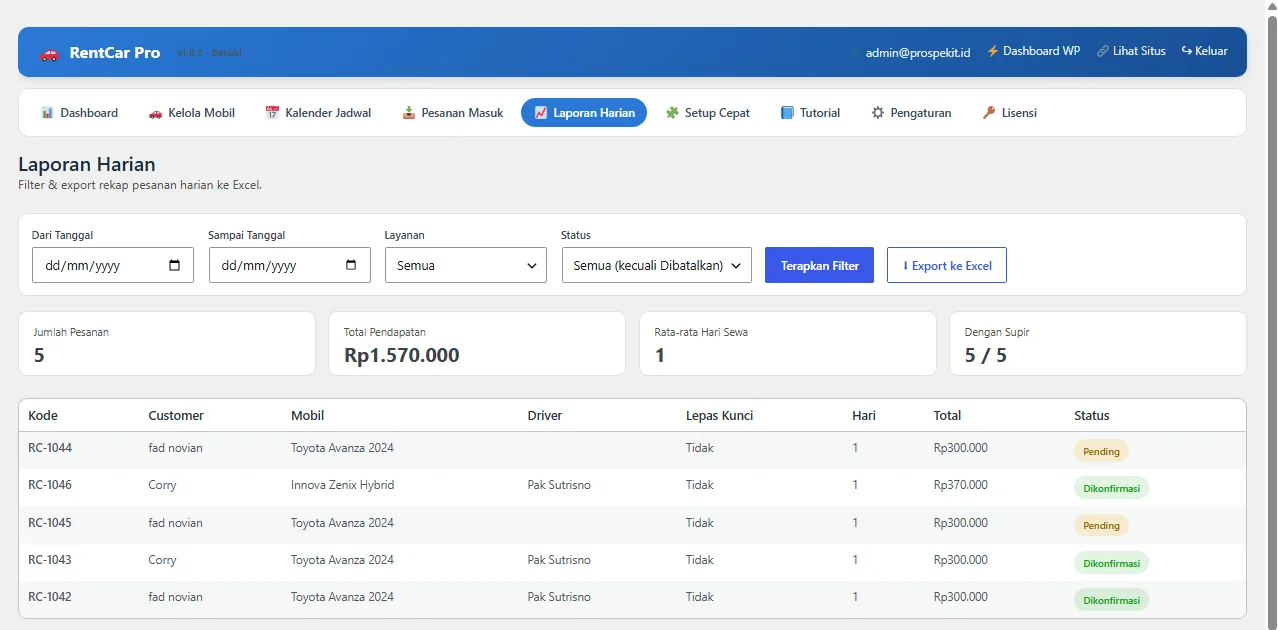Click the Total Pendapatan Rp1.570.000 value
This screenshot has height=630, width=1278.
[402, 355]
